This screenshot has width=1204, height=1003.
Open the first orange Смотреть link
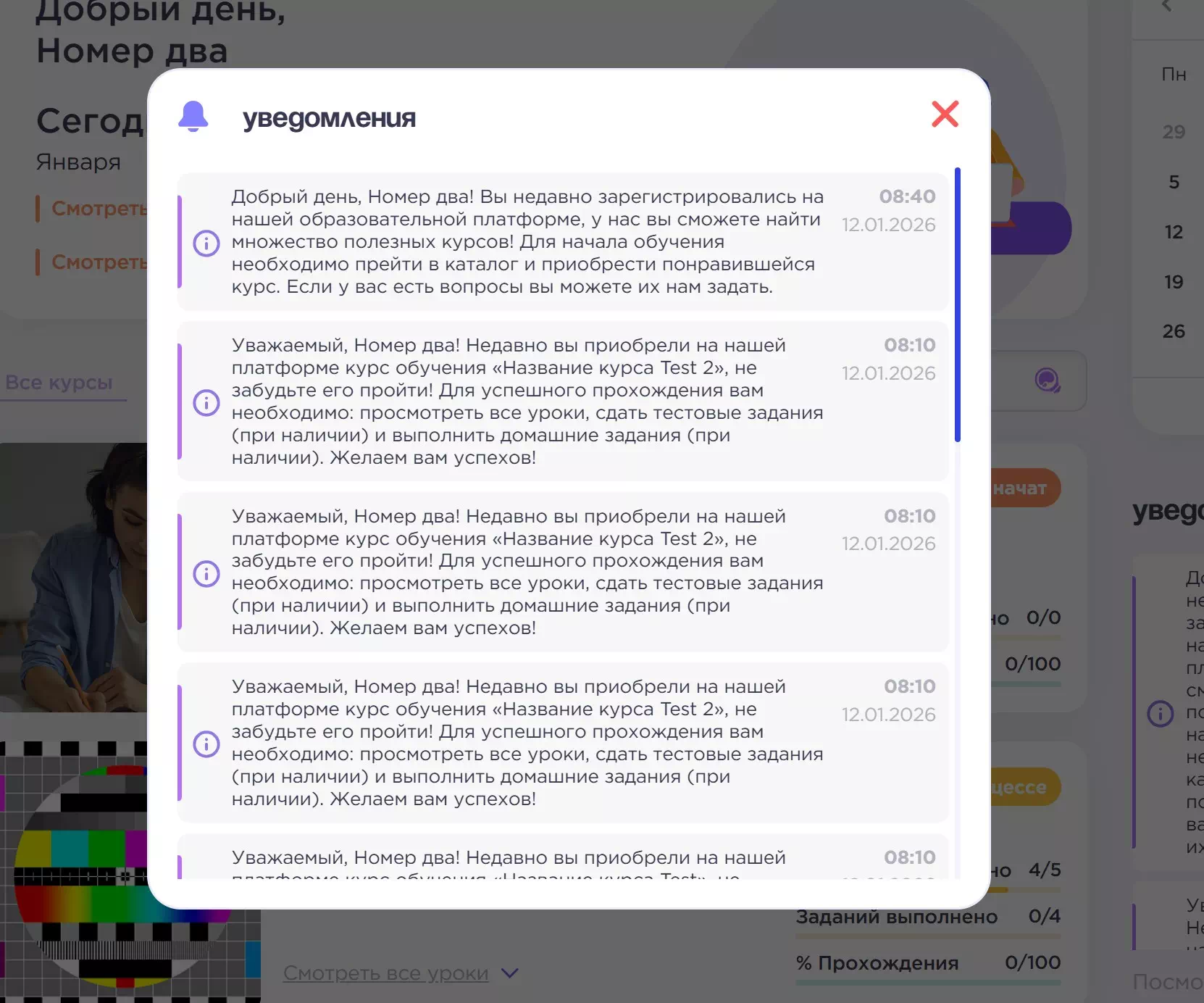[99, 209]
